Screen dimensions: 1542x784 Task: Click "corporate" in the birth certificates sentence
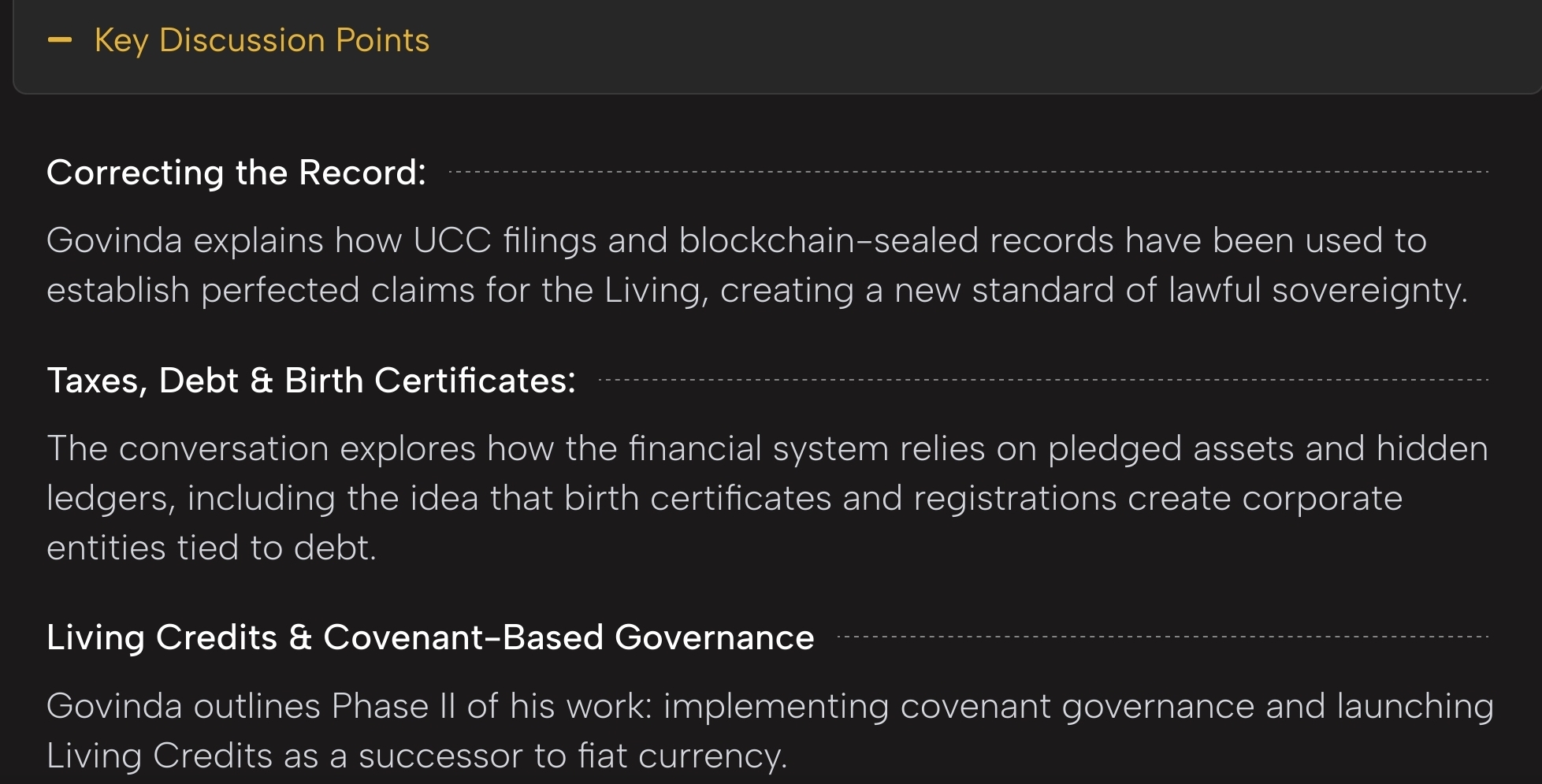[x=1322, y=498]
